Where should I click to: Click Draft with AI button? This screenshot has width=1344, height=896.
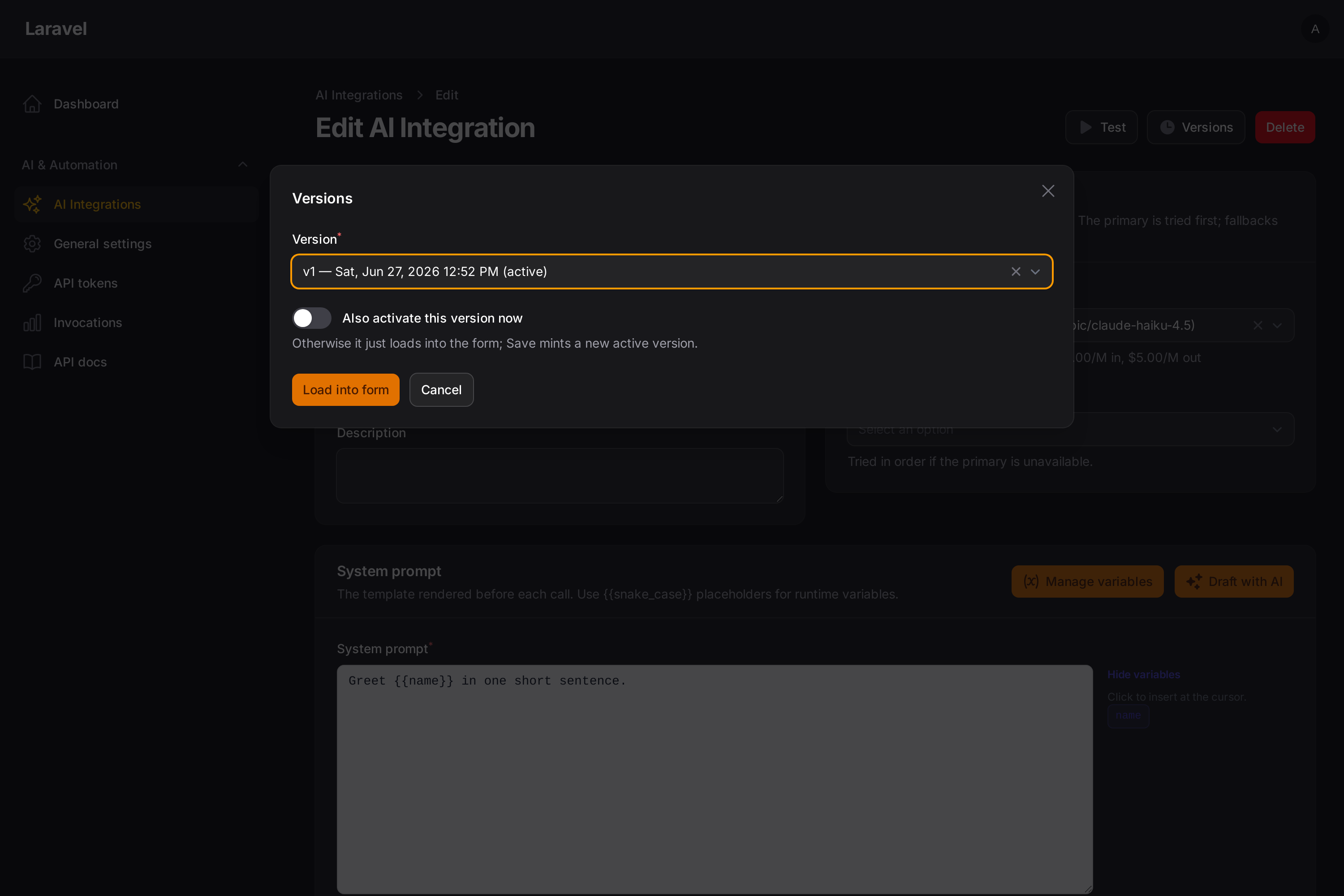point(1234,581)
